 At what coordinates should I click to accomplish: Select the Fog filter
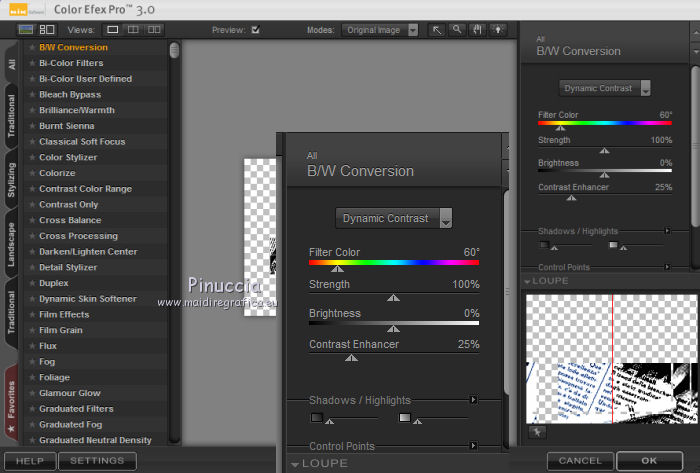(x=47, y=362)
